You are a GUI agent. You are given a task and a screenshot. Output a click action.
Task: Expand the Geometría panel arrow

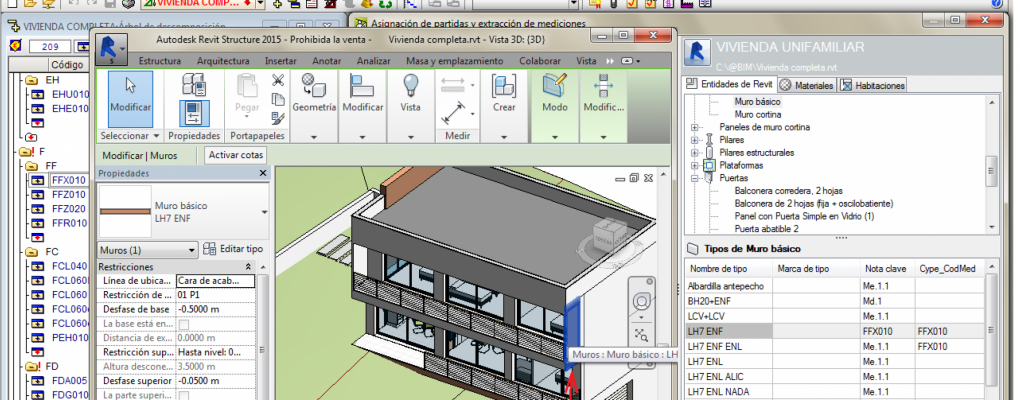point(314,137)
